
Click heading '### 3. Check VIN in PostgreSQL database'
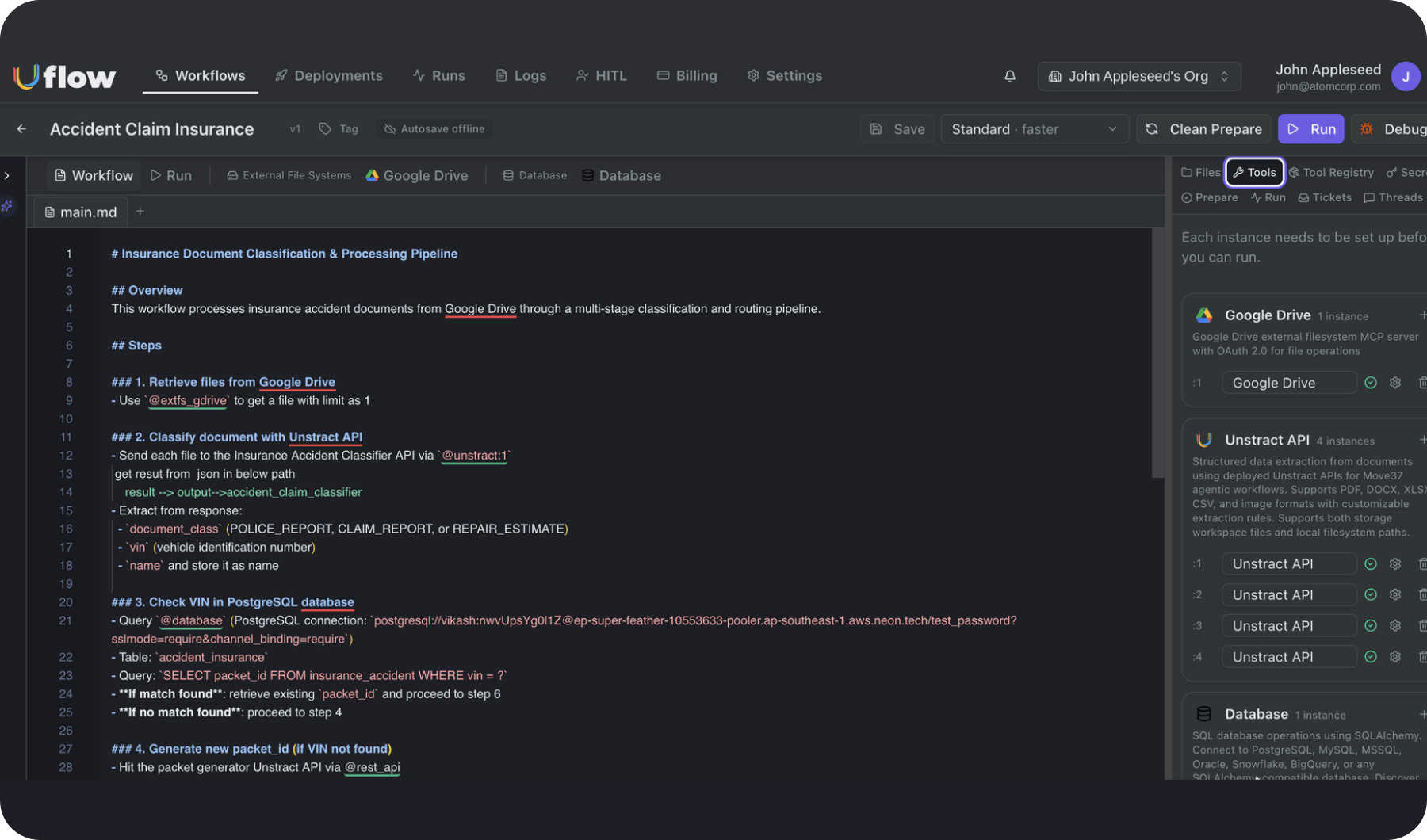pyautogui.click(x=233, y=602)
